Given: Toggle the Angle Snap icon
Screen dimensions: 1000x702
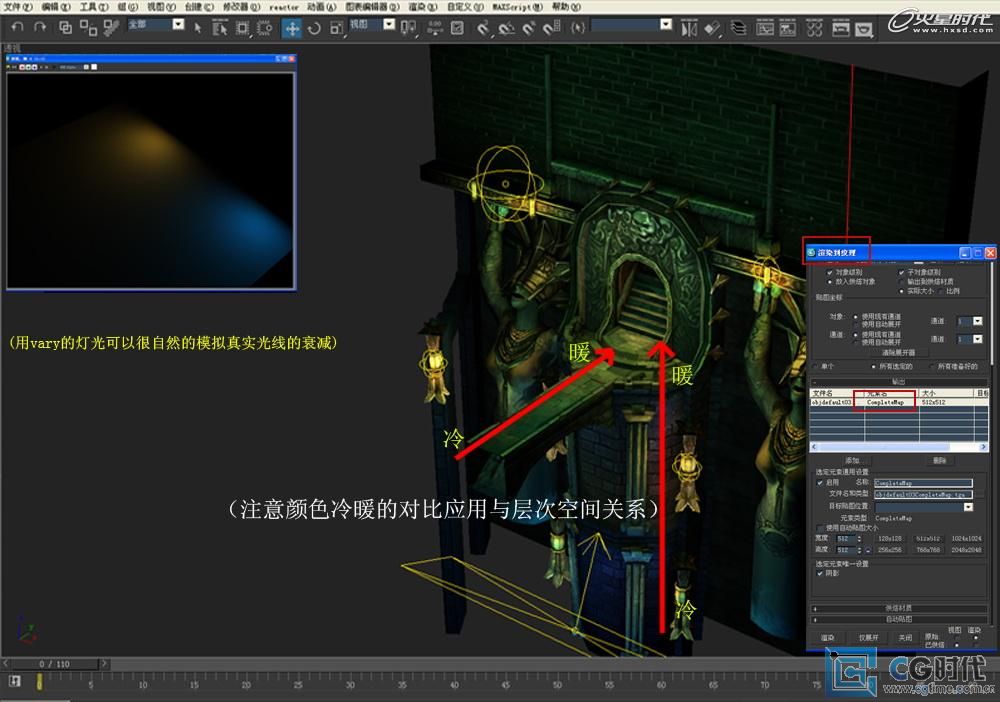Looking at the screenshot, I should pos(506,28).
